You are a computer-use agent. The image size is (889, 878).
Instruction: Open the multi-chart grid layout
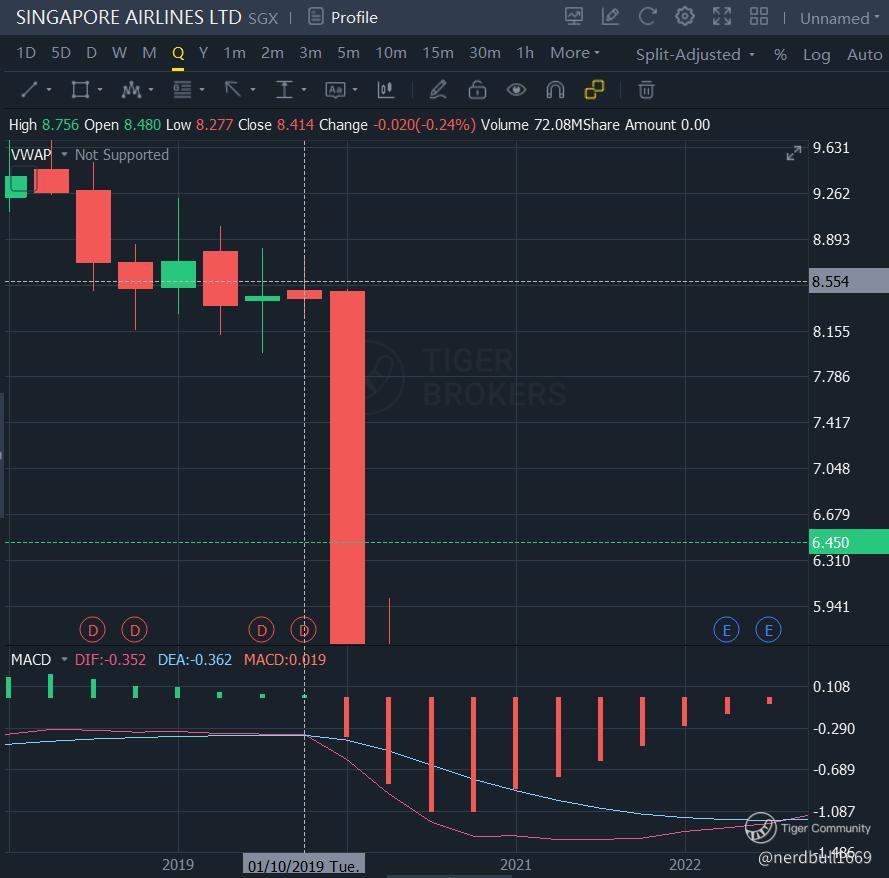(x=759, y=16)
